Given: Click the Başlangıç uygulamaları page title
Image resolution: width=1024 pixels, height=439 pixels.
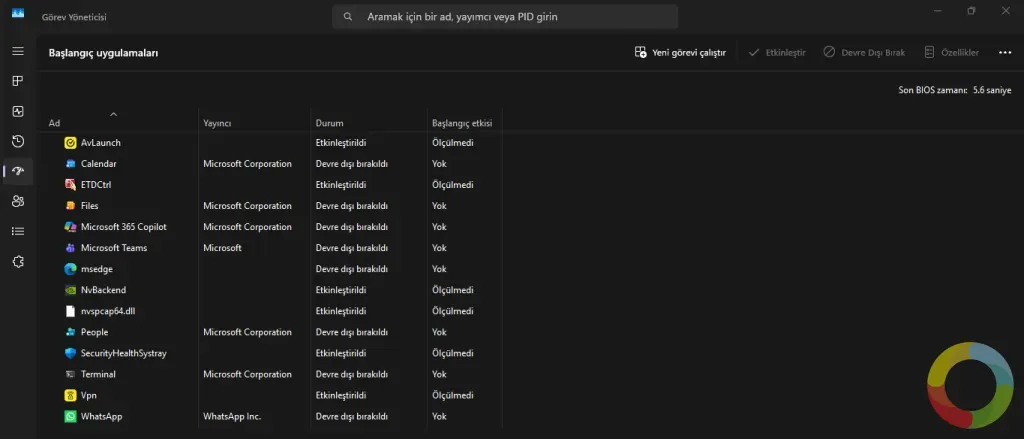Looking at the screenshot, I should click(103, 53).
